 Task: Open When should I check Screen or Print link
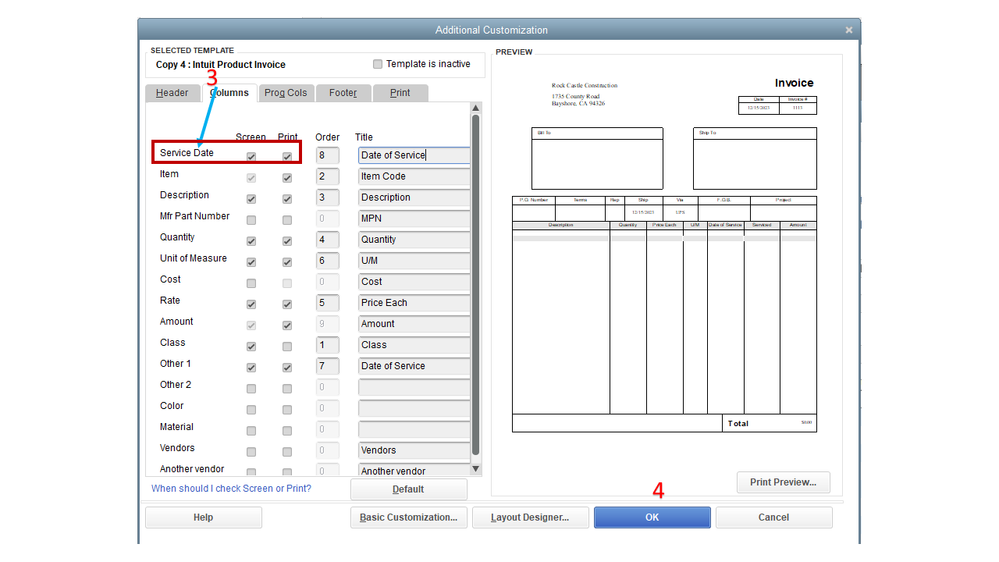pos(231,488)
